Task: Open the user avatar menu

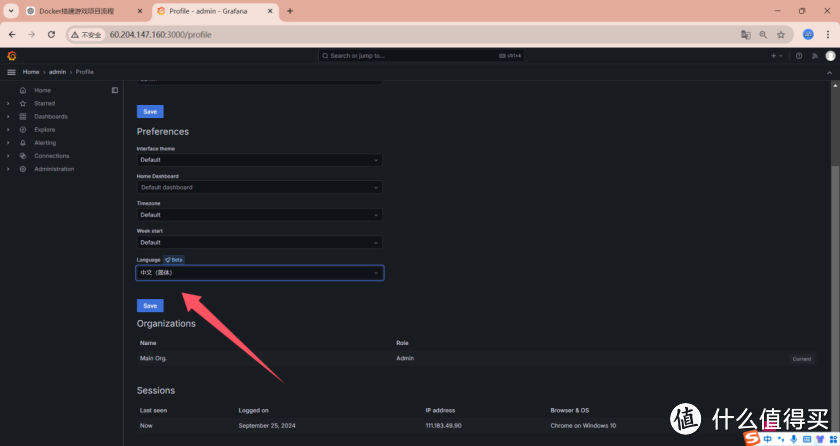Action: 830,56
